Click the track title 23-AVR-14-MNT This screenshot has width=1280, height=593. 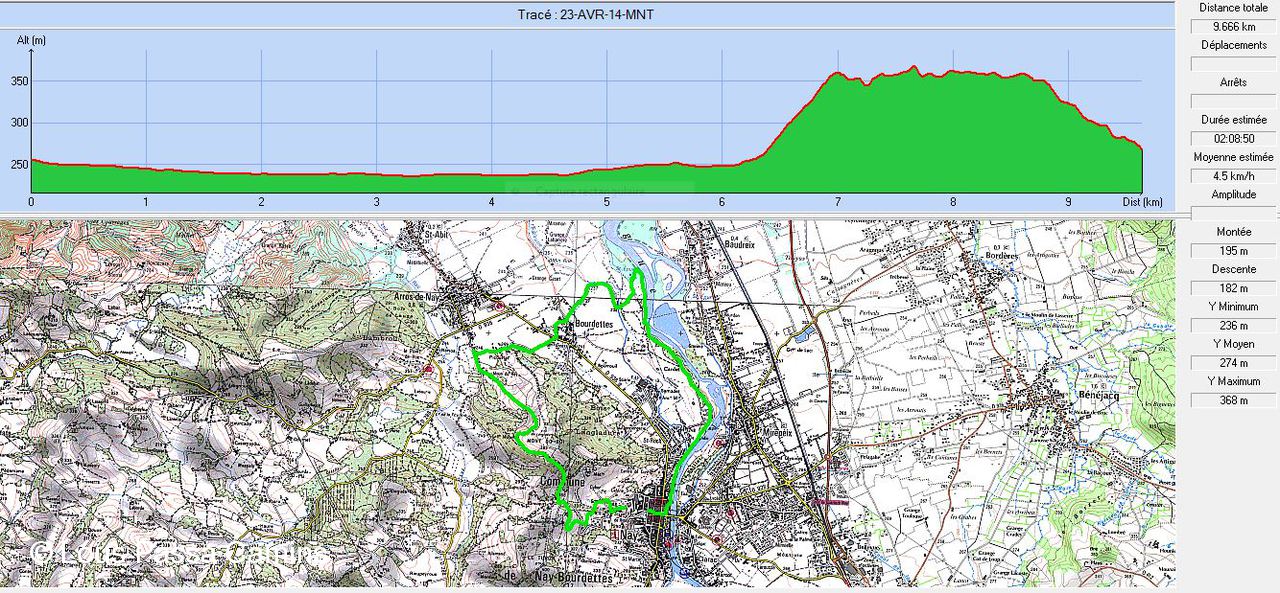point(586,14)
